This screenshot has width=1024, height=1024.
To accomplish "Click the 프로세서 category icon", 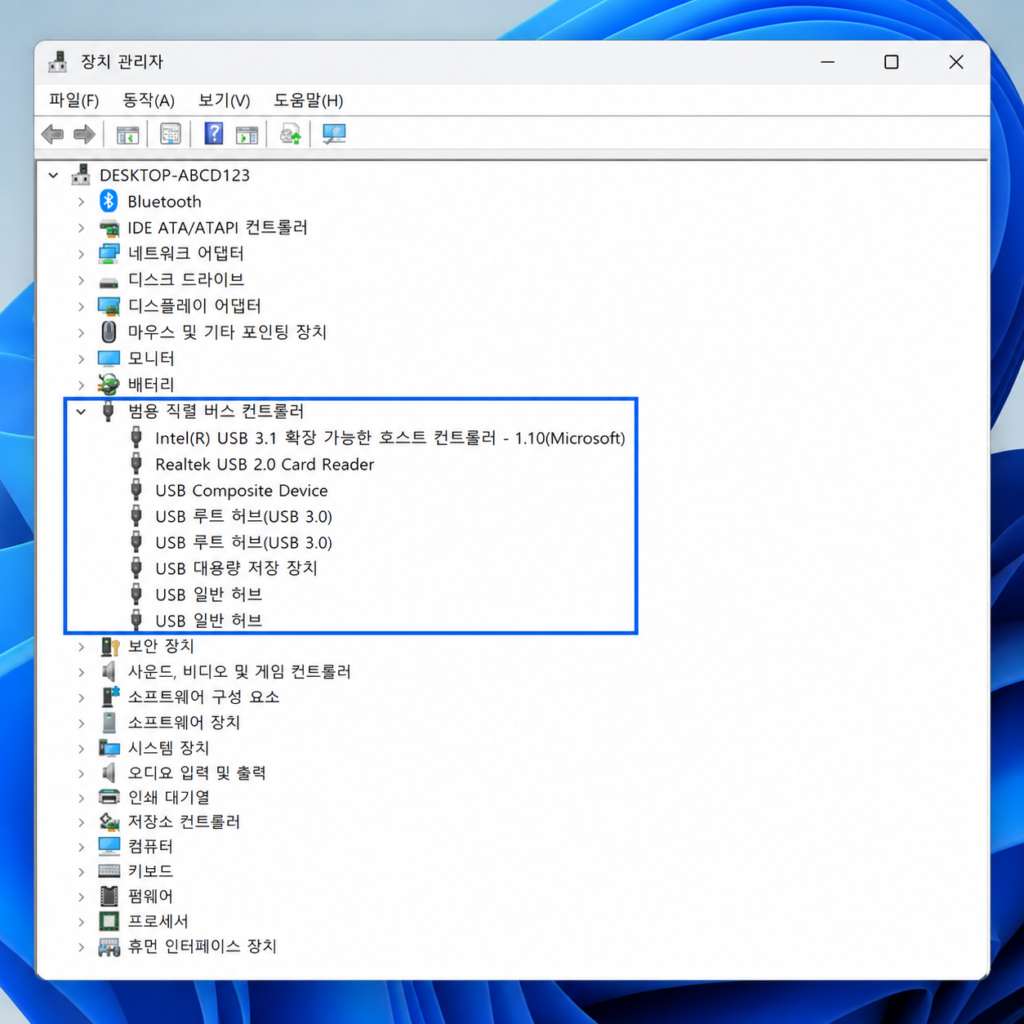I will 109,921.
